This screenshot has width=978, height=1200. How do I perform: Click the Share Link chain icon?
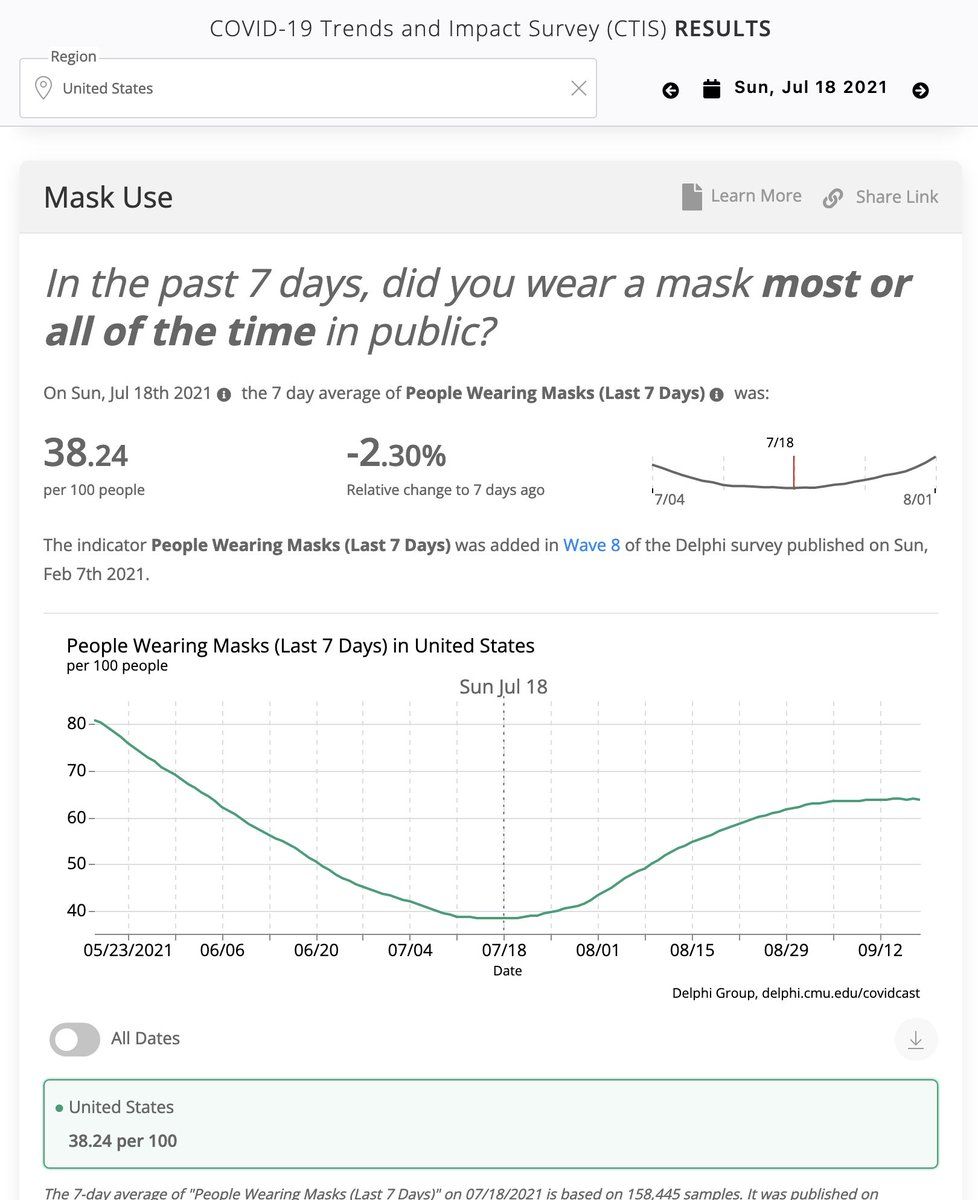coord(832,198)
